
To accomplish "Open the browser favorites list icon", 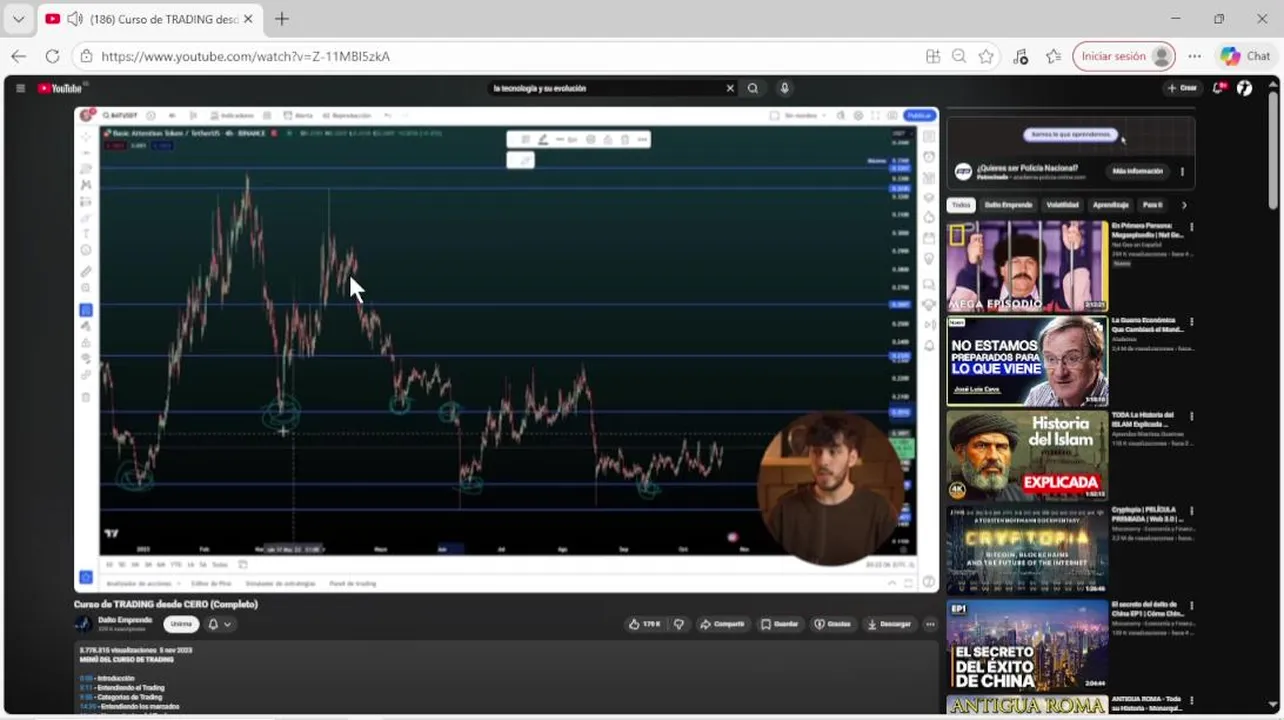I will coord(1053,57).
